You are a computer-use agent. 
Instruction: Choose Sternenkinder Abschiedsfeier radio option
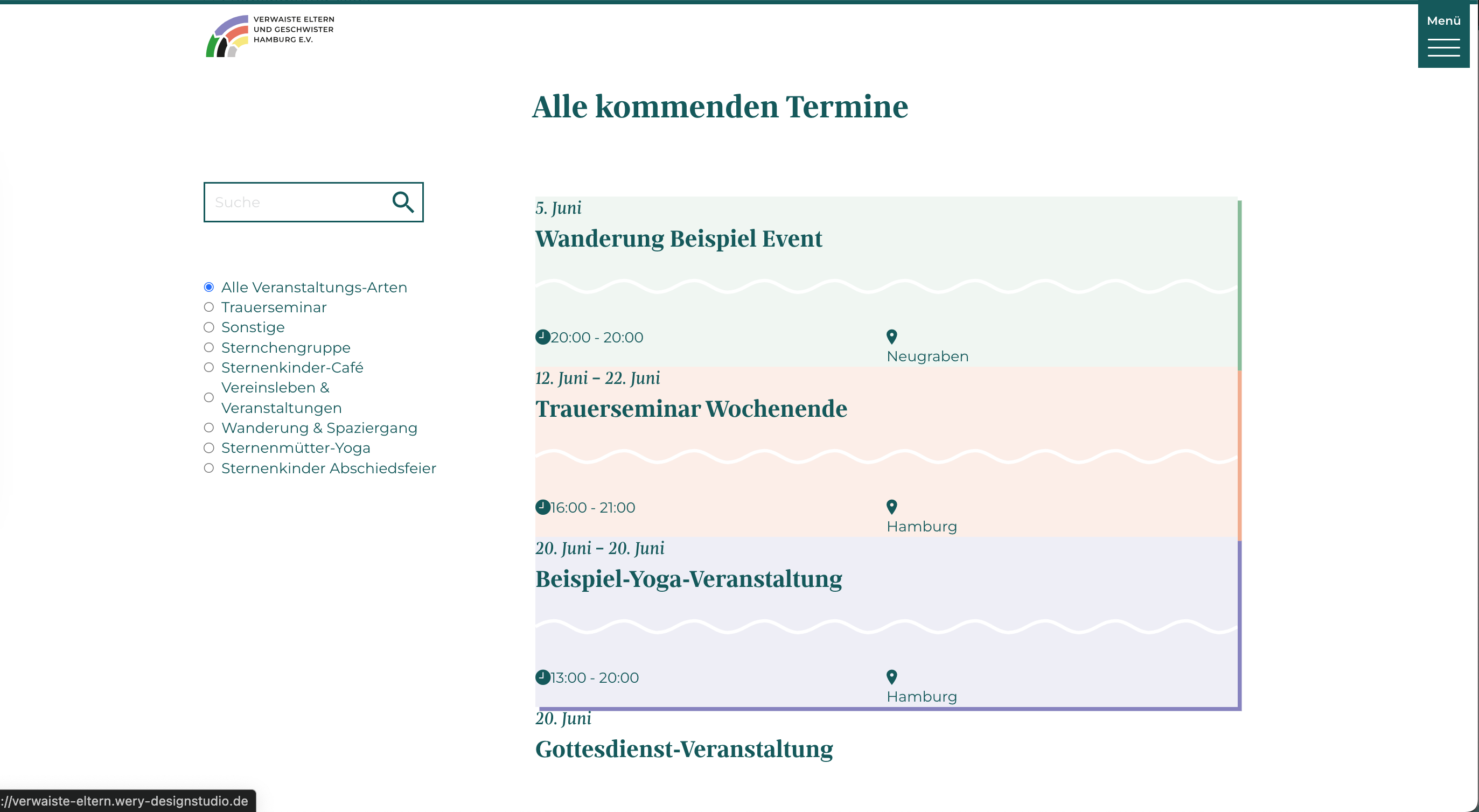tap(209, 468)
